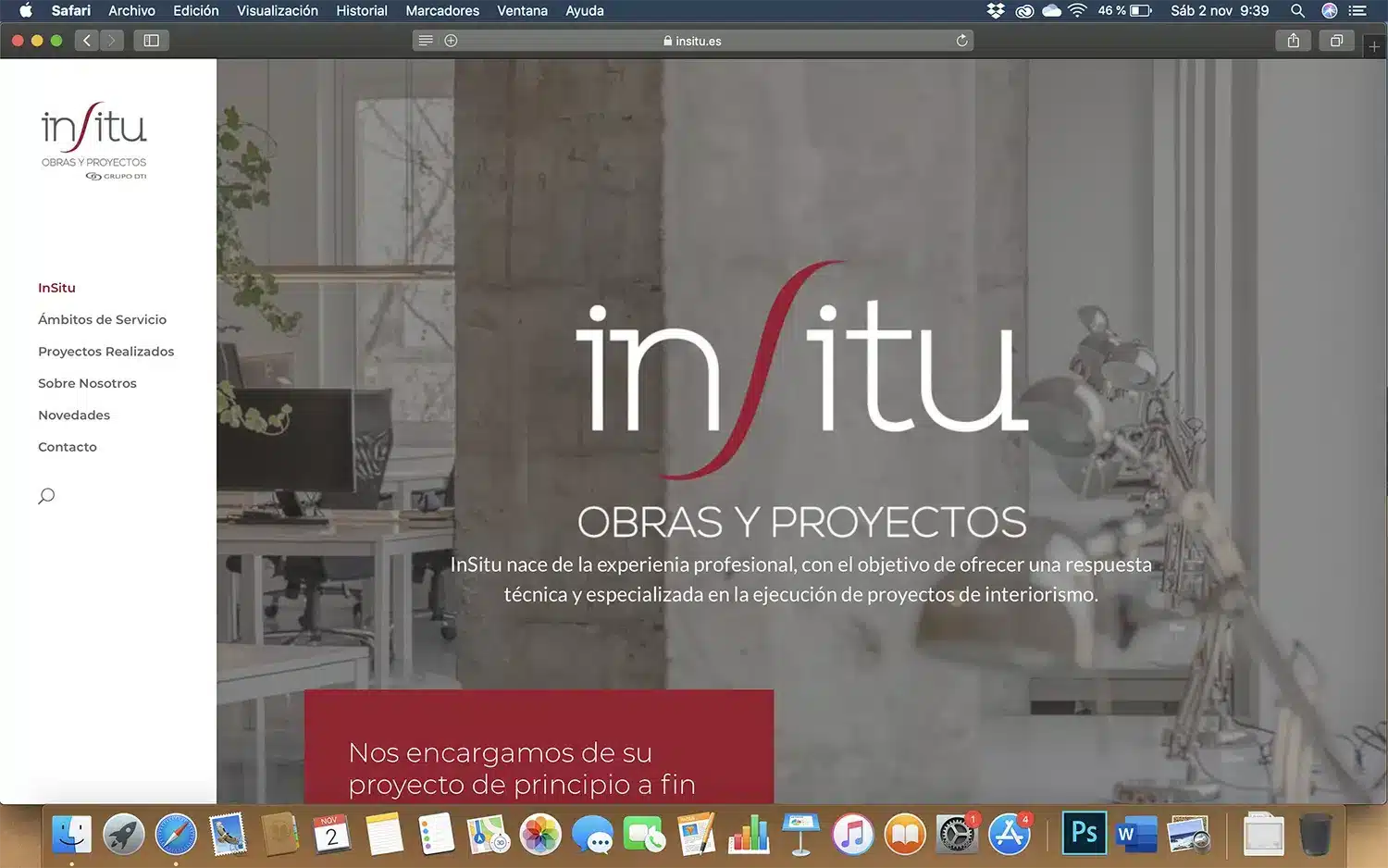Click the Safari back navigation arrow
Screen dimensions: 1388x868
coord(87,41)
